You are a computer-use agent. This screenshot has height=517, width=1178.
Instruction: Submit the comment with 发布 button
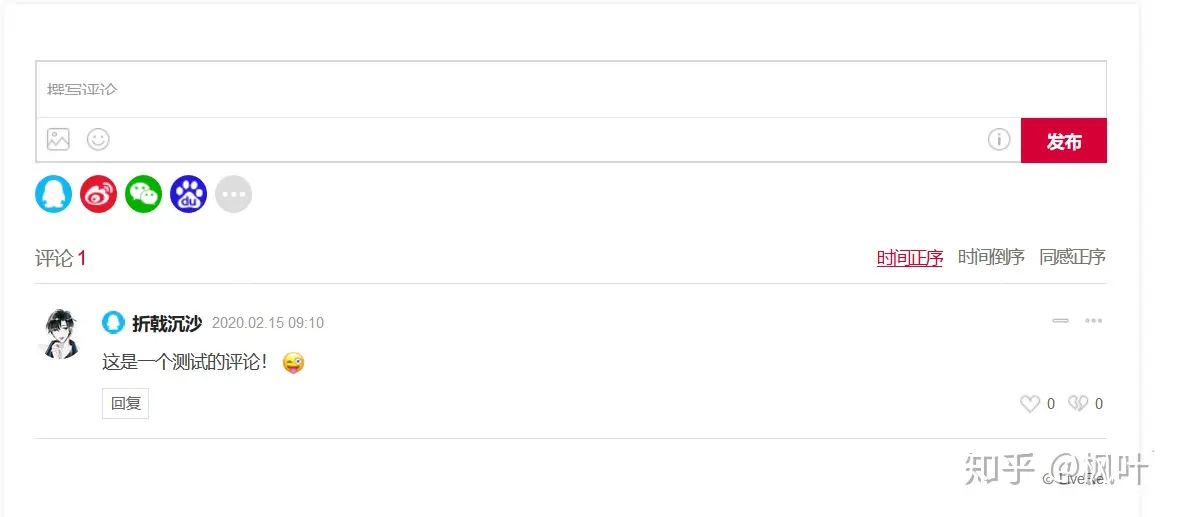1064,141
